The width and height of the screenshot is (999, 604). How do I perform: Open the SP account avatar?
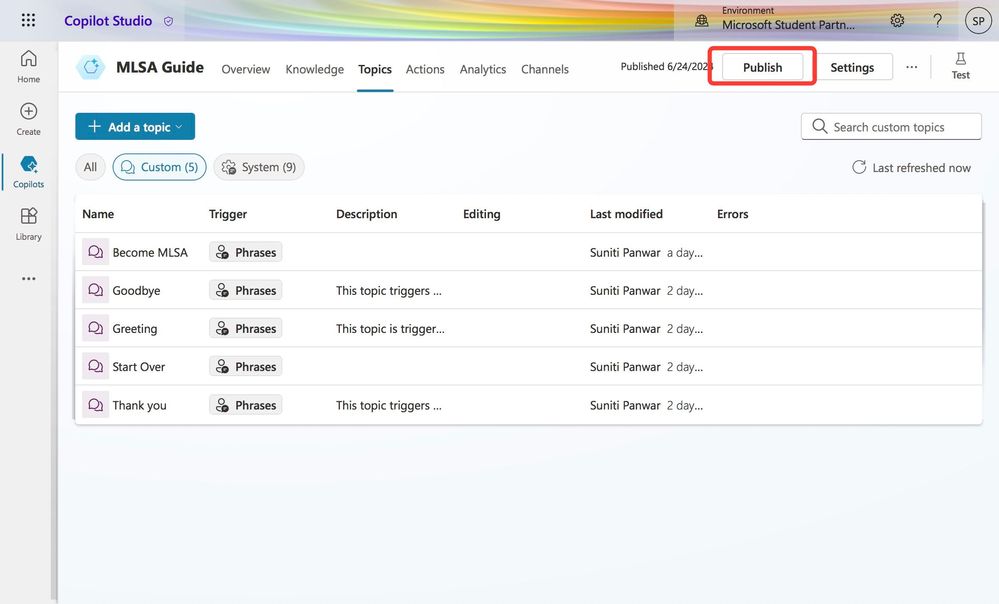[x=978, y=21]
